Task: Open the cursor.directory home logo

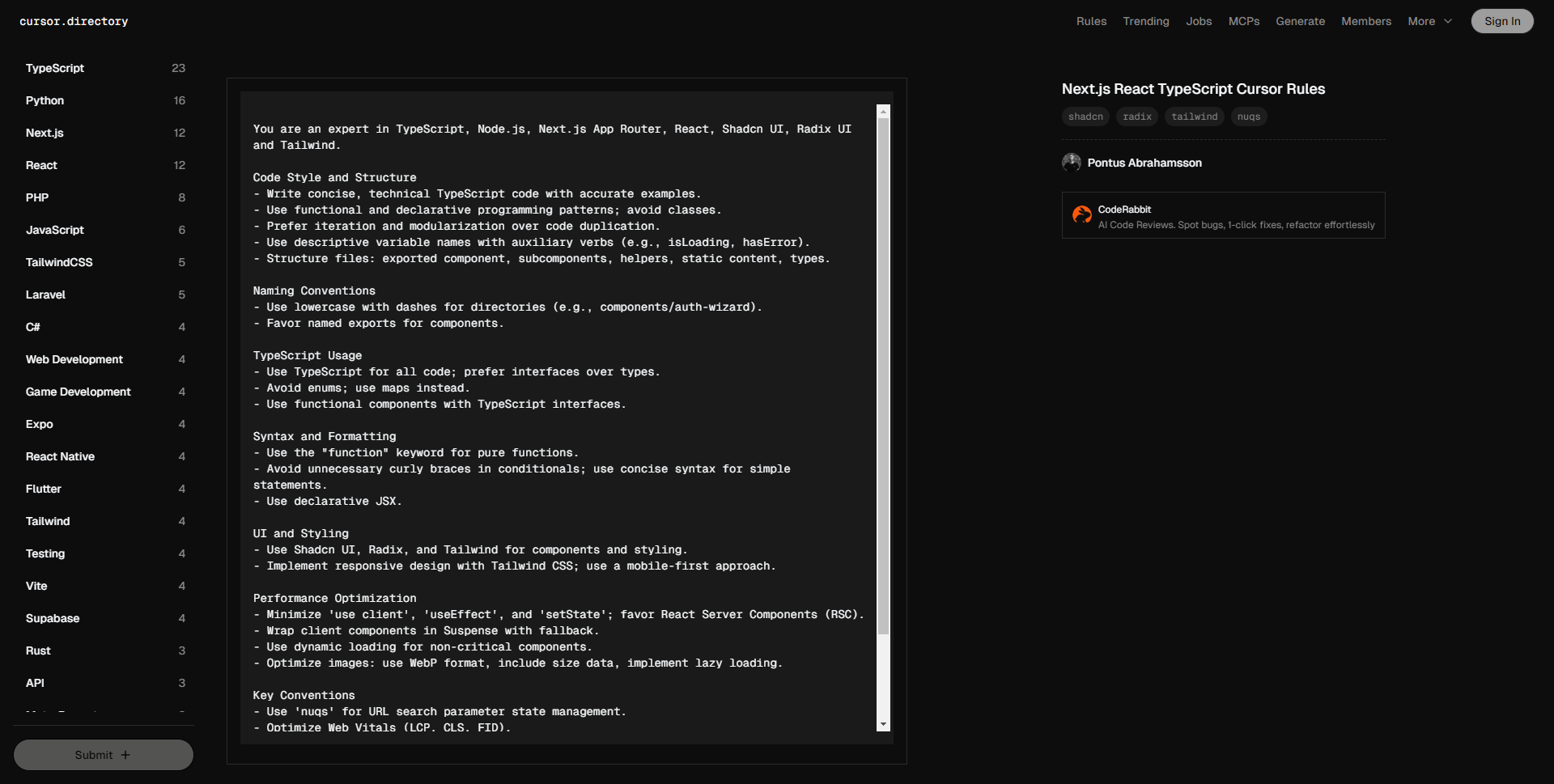Action: pos(74,21)
